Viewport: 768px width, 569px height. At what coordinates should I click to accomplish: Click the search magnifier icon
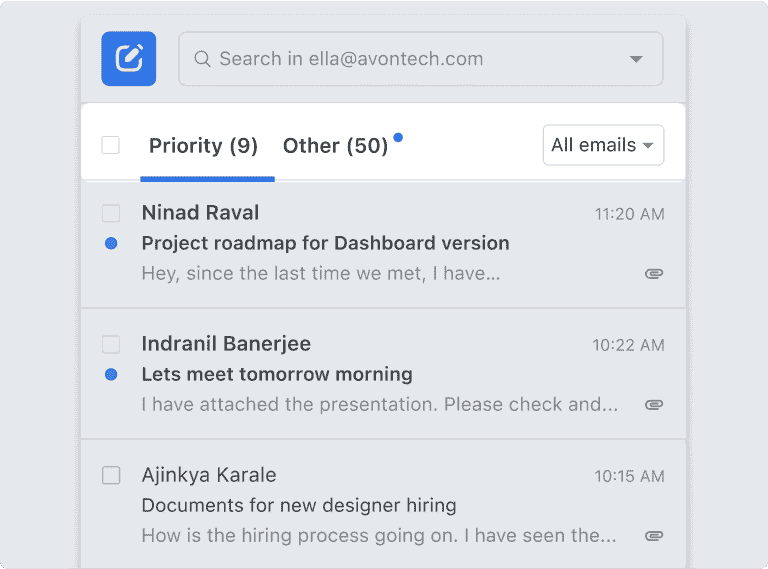tap(202, 59)
